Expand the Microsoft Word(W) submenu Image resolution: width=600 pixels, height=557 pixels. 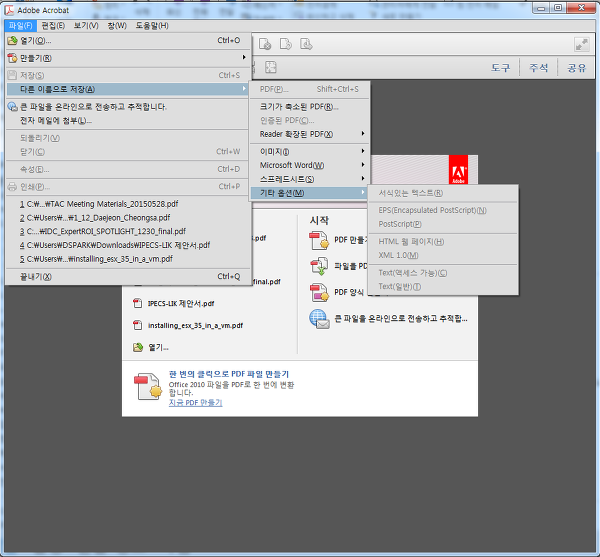pyautogui.click(x=310, y=165)
